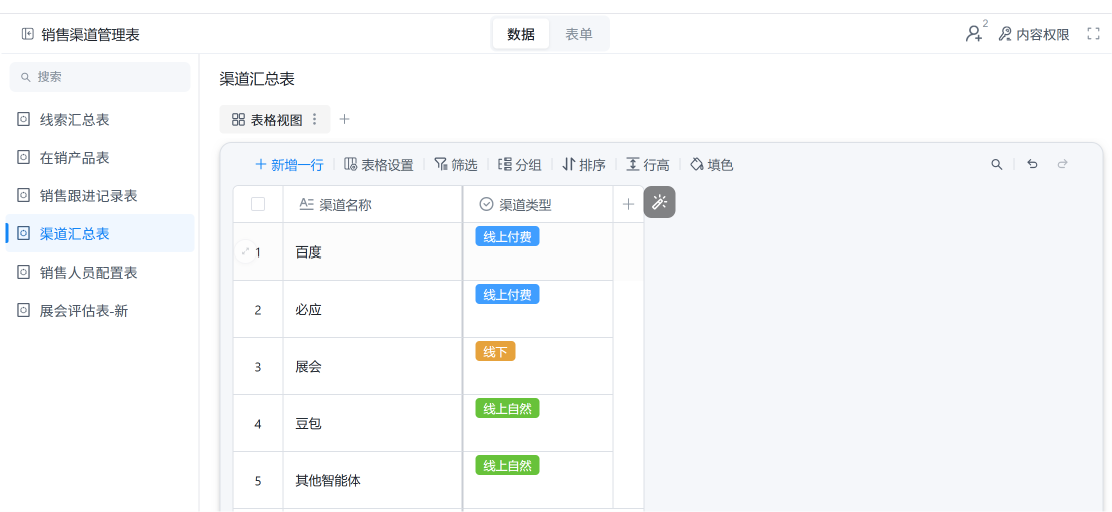Image resolution: width=1112 pixels, height=512 pixels.
Task: Select the 展会 cell
Action: 372,367
